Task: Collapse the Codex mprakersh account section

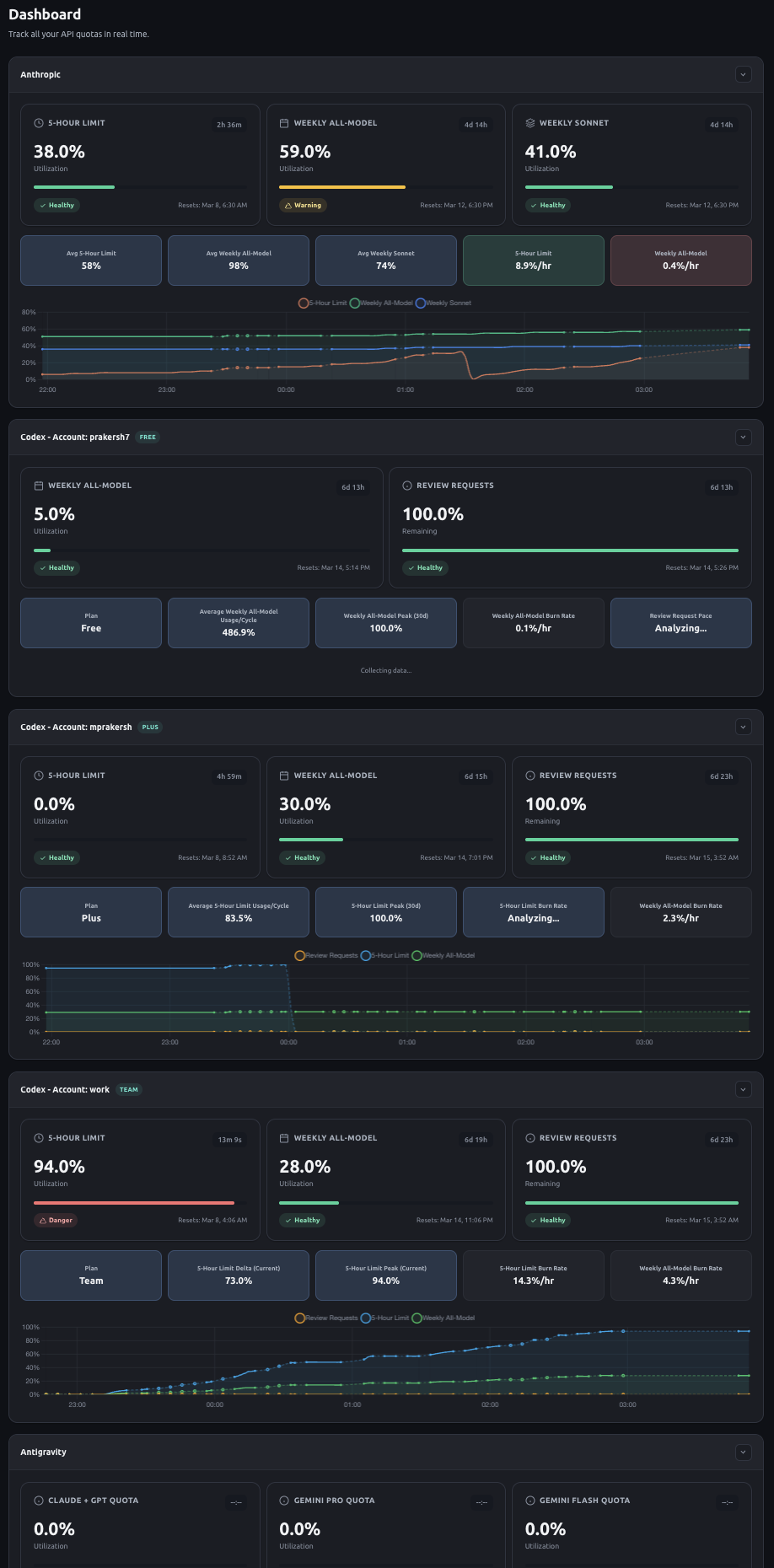Action: click(743, 727)
